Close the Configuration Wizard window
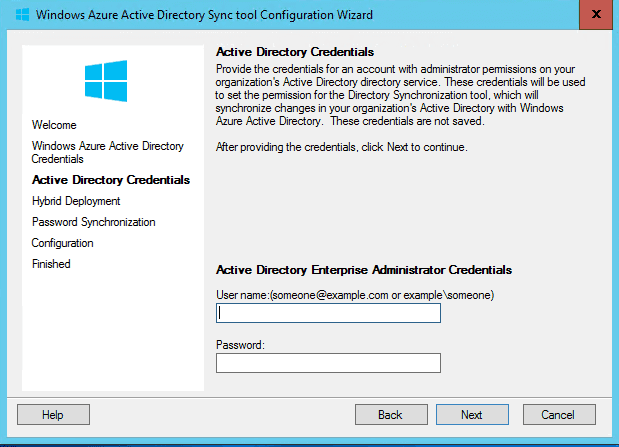619x447 pixels. click(x=596, y=15)
